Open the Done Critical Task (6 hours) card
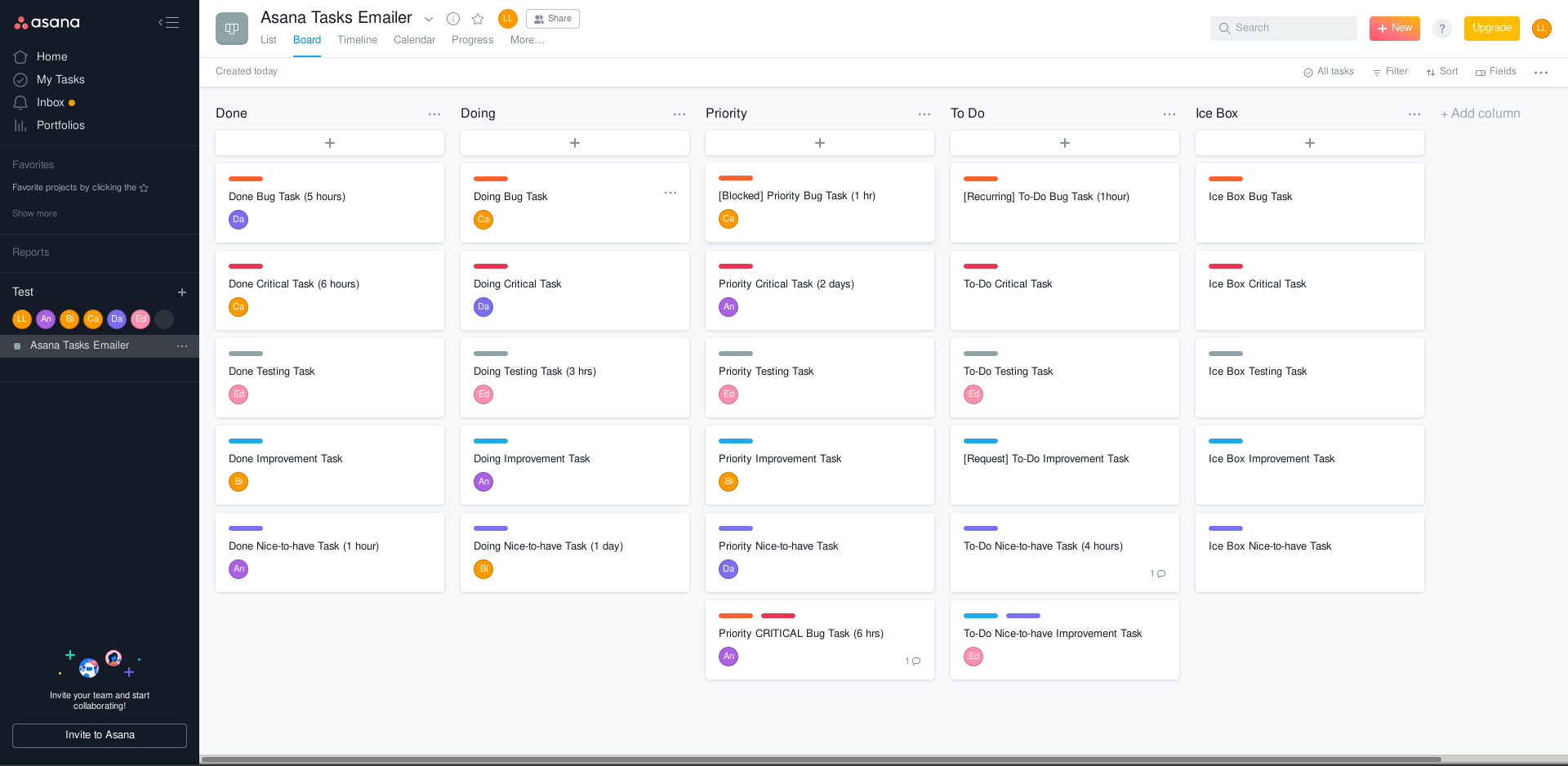This screenshot has width=1568, height=766. pos(330,290)
